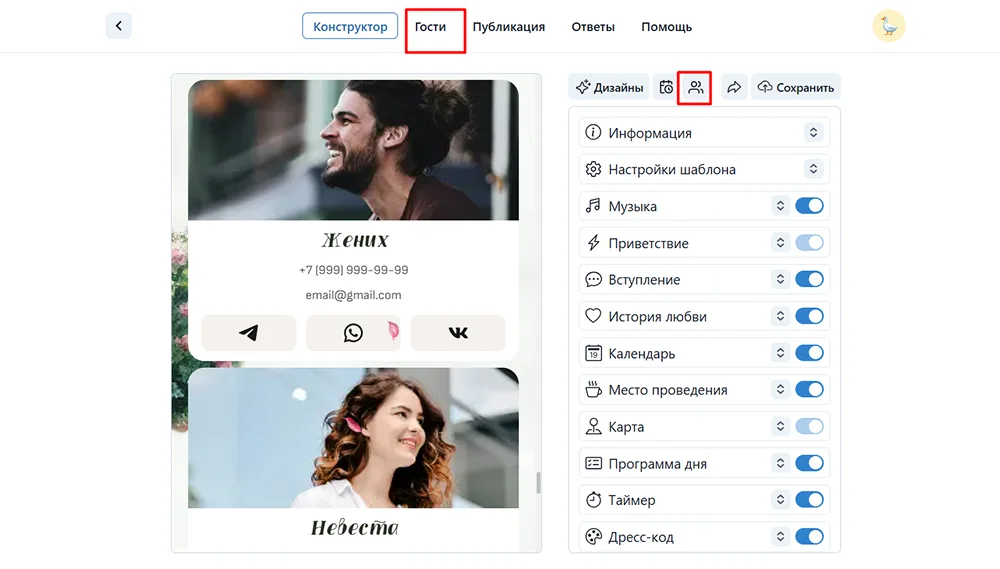This screenshot has width=1000, height=569.
Task: Toggle the Музыка switch off
Action: point(809,206)
